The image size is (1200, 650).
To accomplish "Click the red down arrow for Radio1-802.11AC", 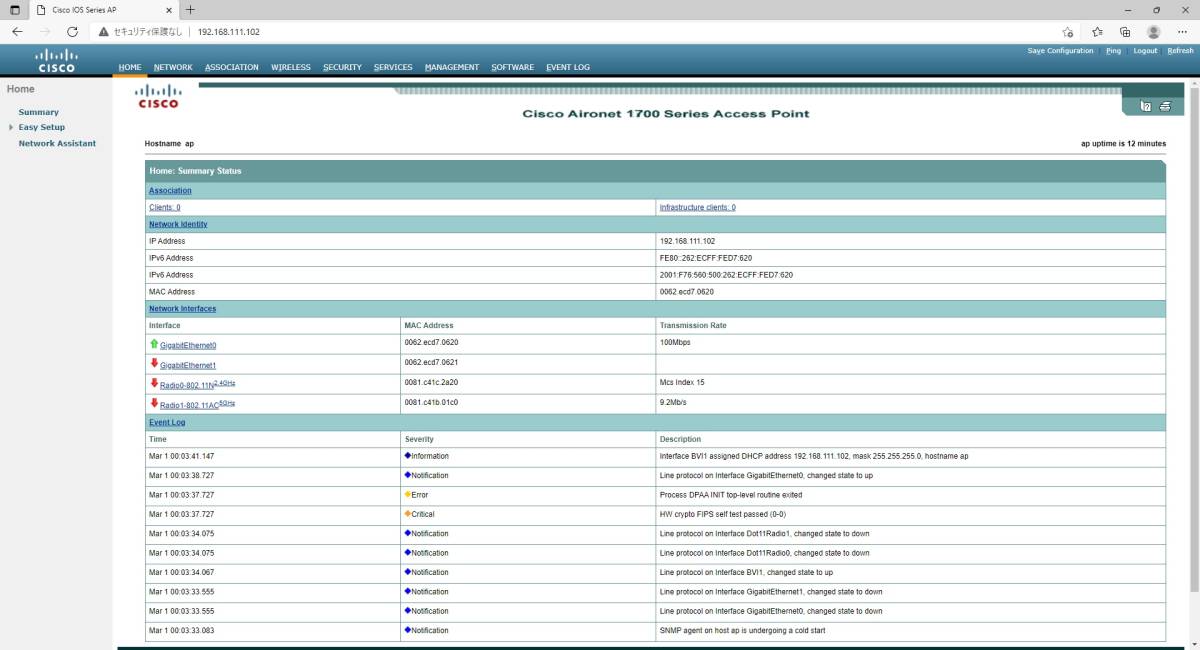I will point(154,403).
